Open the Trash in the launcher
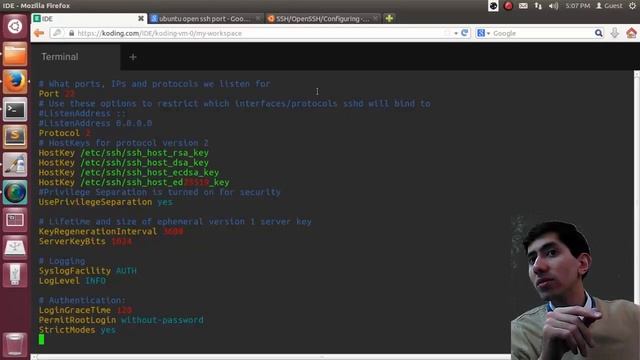This screenshot has height=360, width=640. (x=15, y=345)
